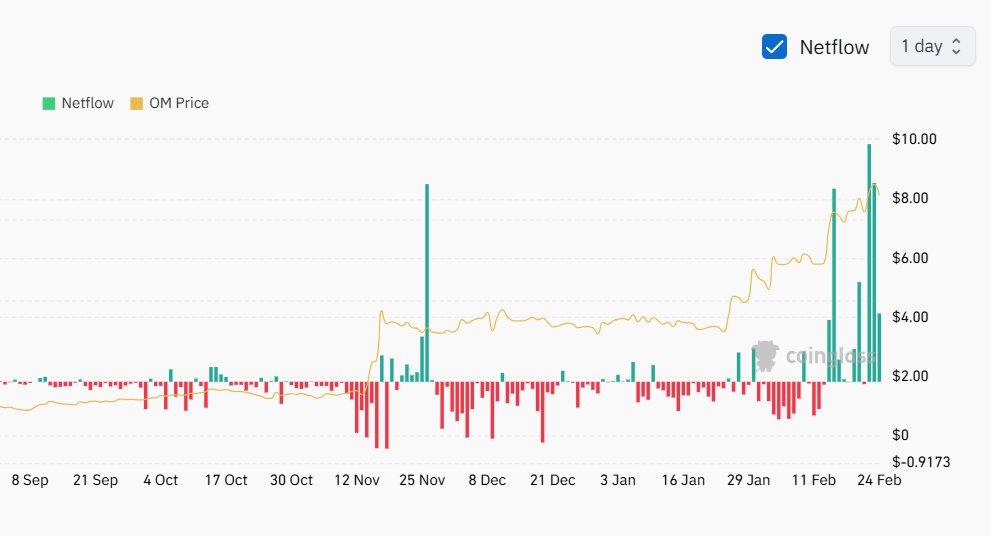The image size is (991, 536).
Task: Click the 12 Nov date marker
Action: click(x=356, y=480)
